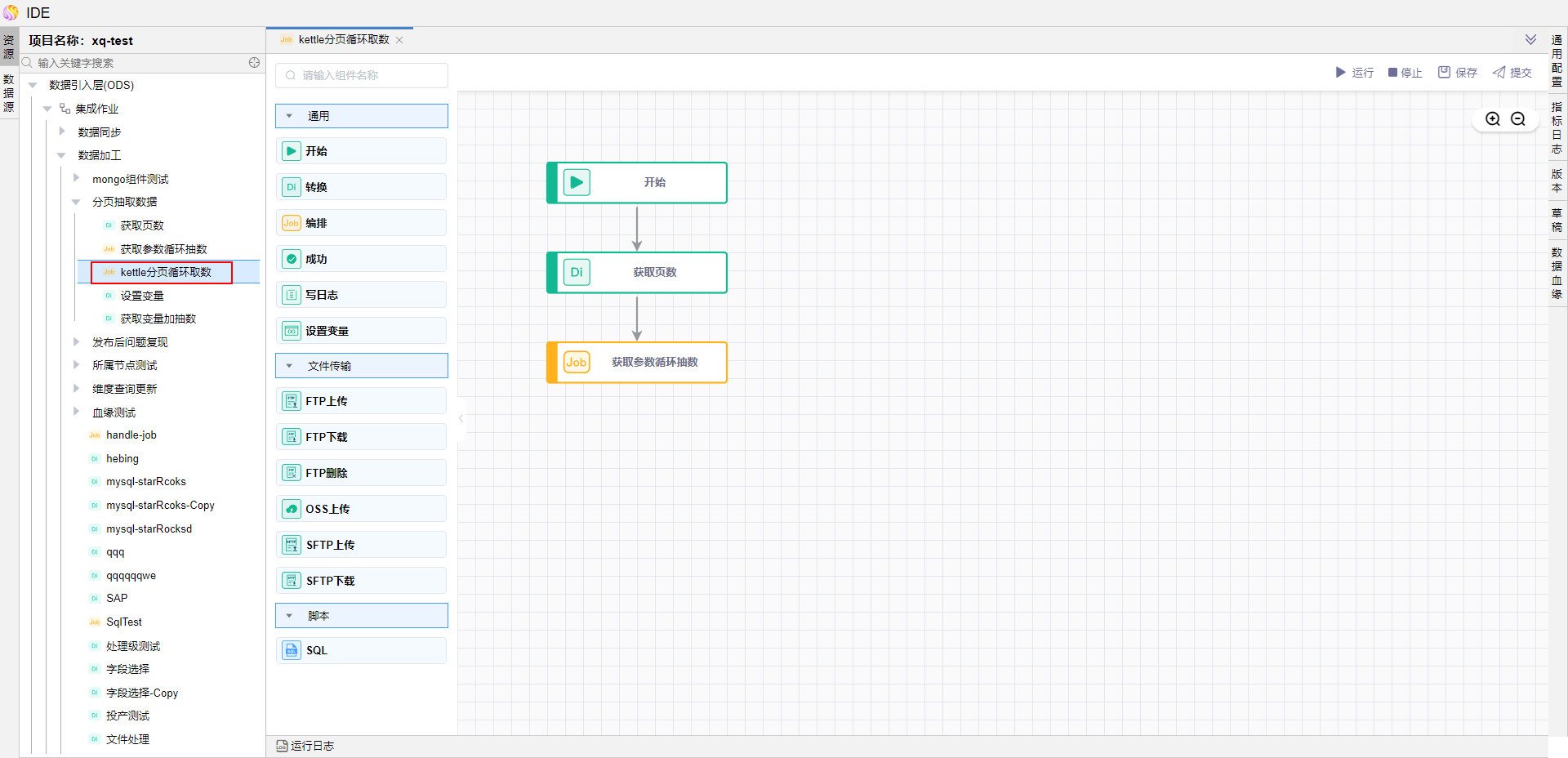Collapse the 文件传输 component group
Image resolution: width=1568 pixels, height=758 pixels.
click(289, 366)
